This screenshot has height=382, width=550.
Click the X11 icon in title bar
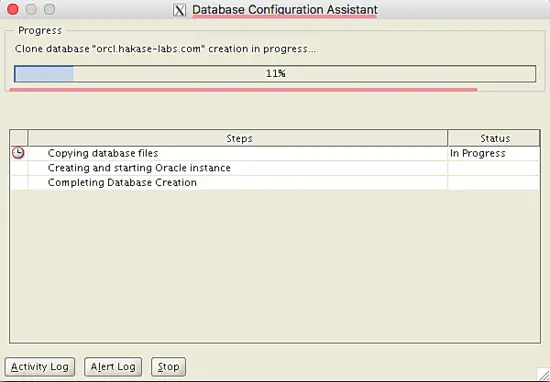[x=179, y=10]
